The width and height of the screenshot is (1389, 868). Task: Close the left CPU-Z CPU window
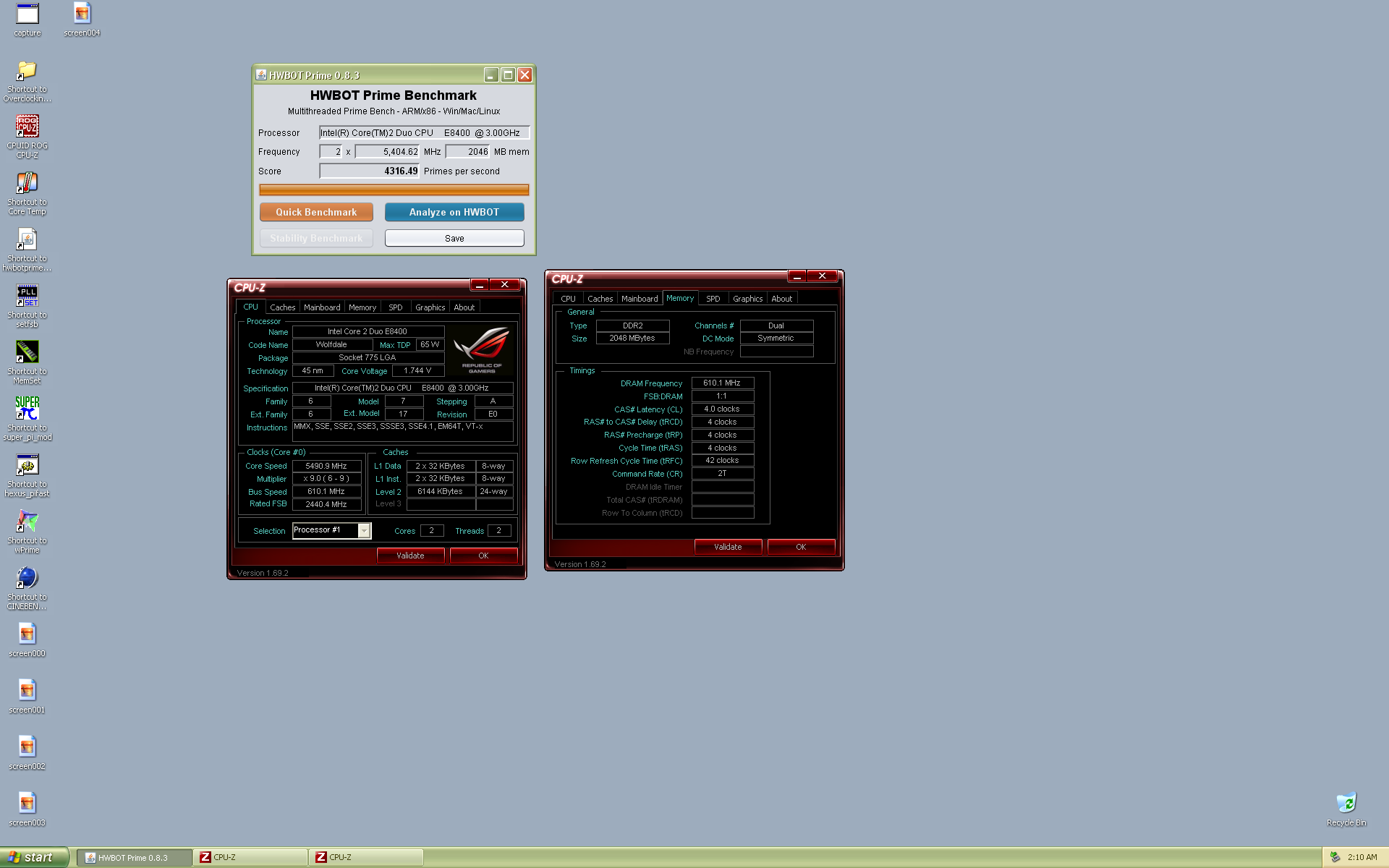(505, 284)
